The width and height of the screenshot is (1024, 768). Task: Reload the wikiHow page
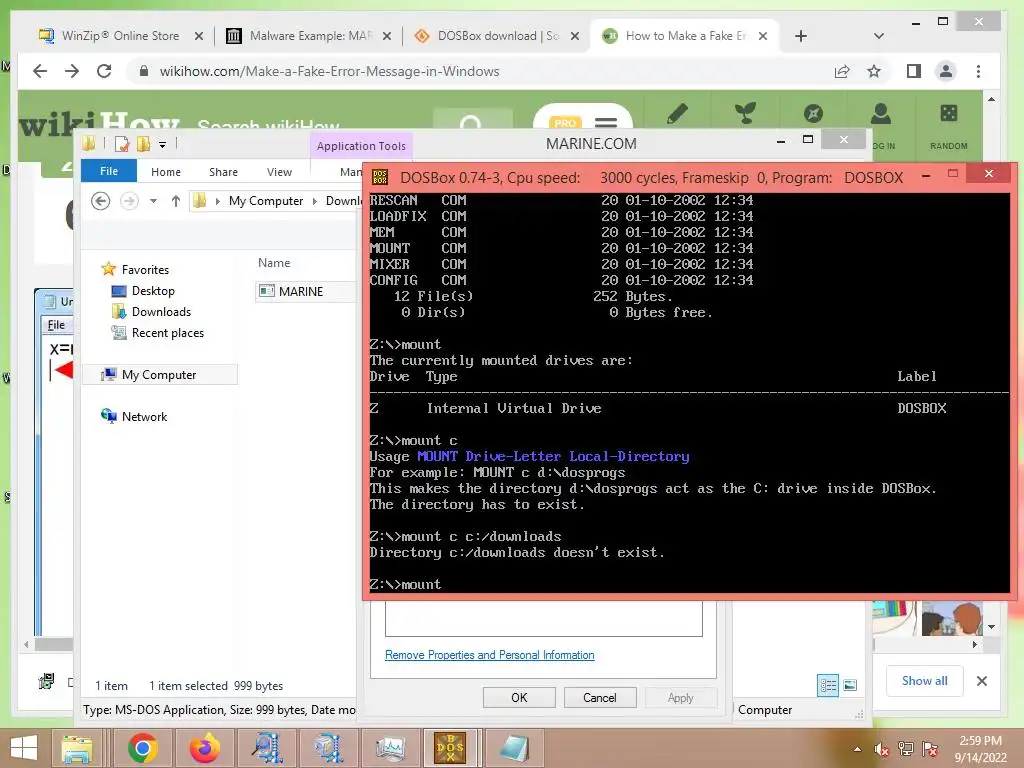[104, 71]
